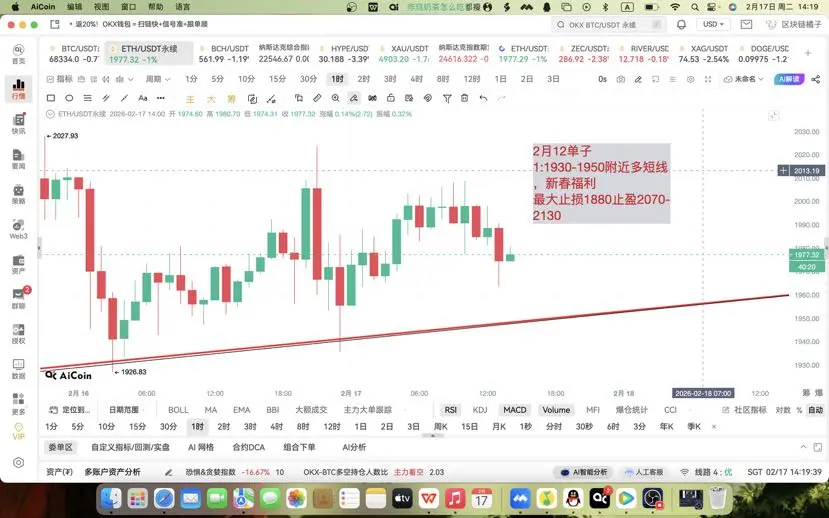The width and height of the screenshot is (829, 518).
Task: Add new ticker tab plus button
Action: pos(808,53)
